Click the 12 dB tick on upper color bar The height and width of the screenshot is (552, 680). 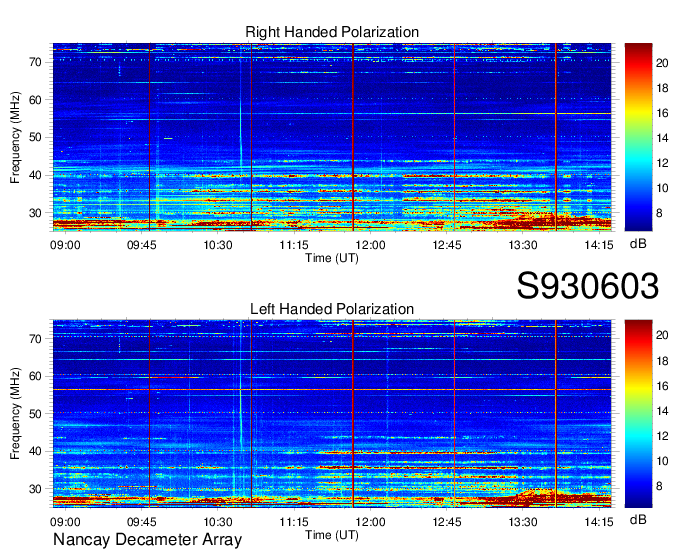(x=662, y=163)
